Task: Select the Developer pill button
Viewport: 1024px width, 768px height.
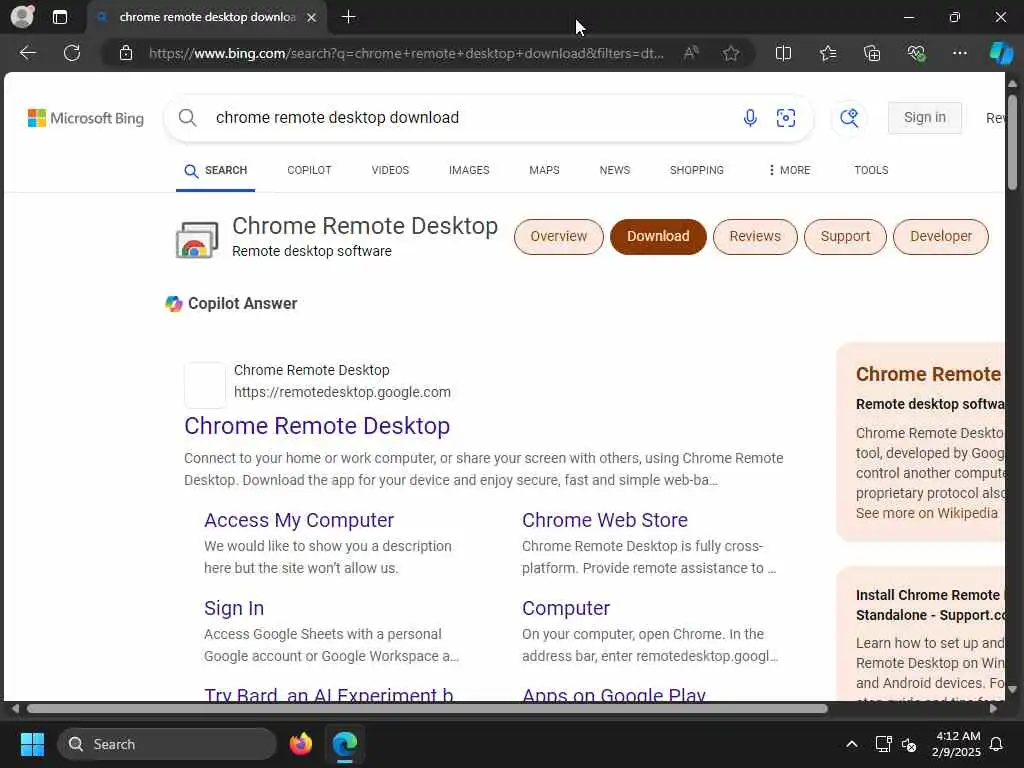Action: coord(940,236)
